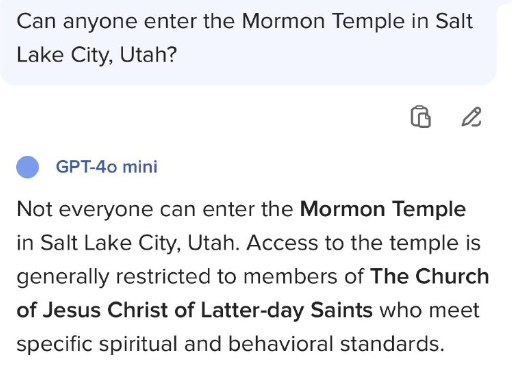
Task: Click the word 'Salt' ending the question's first line
Action: [x=454, y=21]
